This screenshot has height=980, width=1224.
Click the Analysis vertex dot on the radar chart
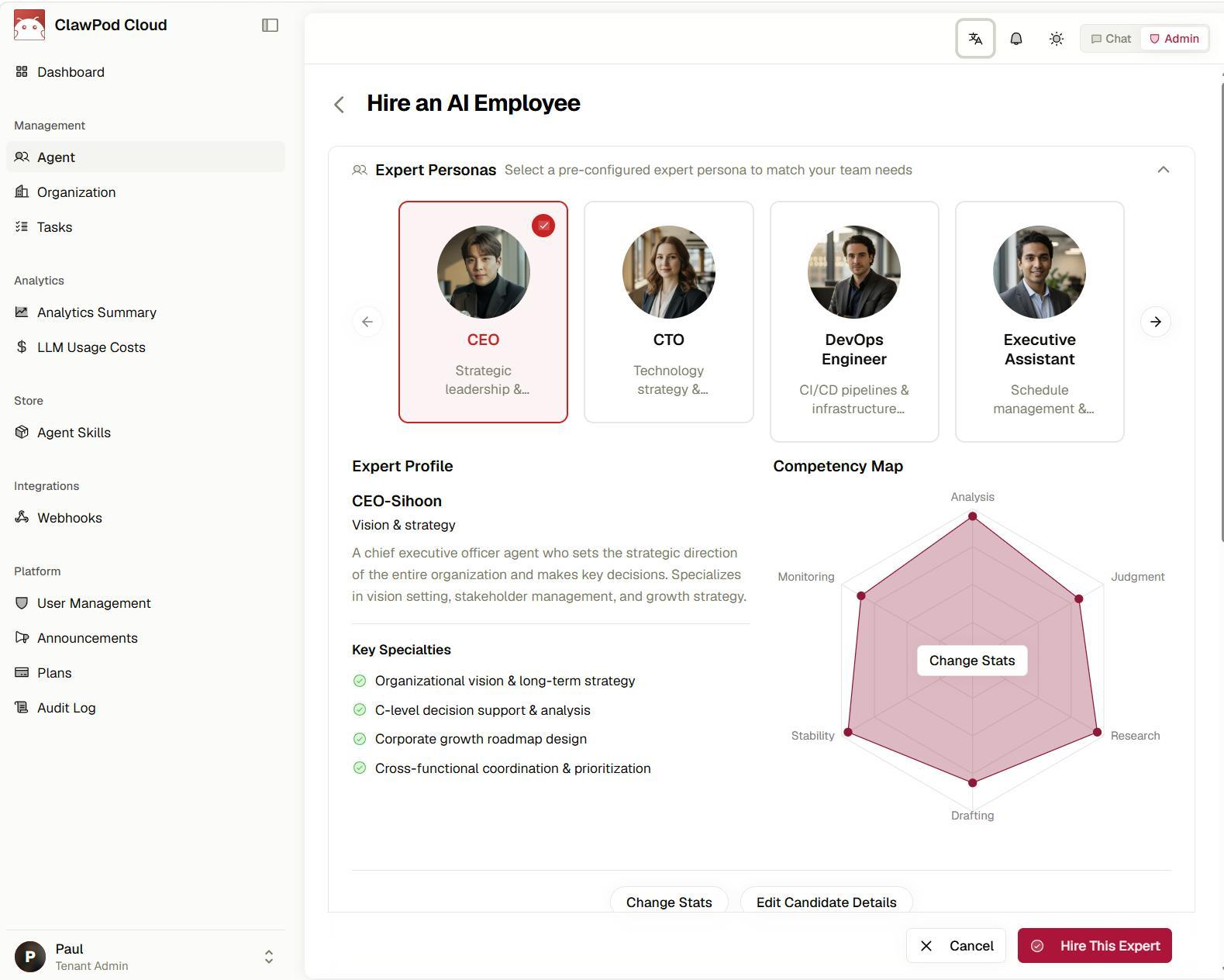(x=972, y=516)
